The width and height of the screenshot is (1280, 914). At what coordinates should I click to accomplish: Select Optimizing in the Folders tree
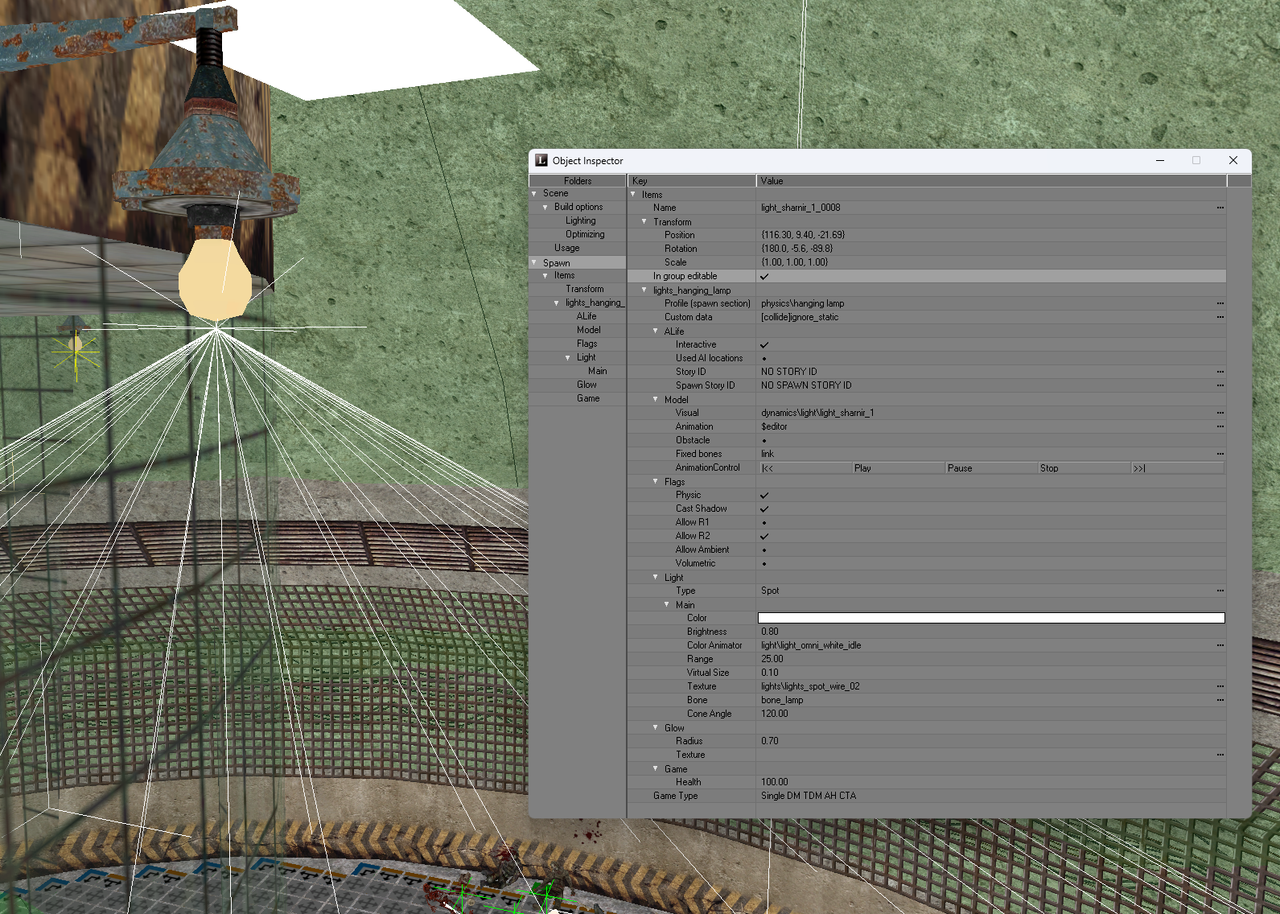click(585, 235)
